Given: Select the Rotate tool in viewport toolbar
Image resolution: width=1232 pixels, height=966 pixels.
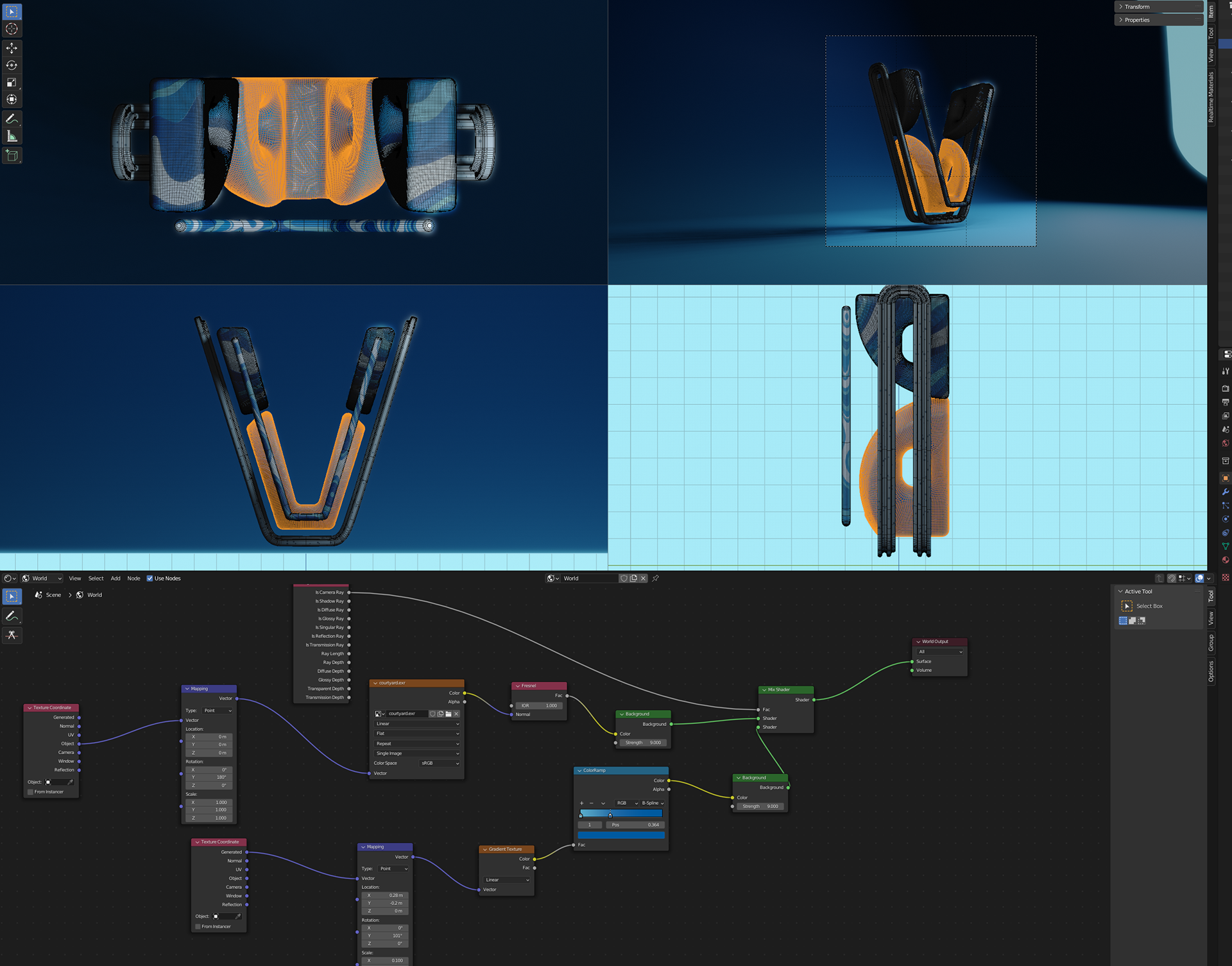Looking at the screenshot, I should 12,65.
